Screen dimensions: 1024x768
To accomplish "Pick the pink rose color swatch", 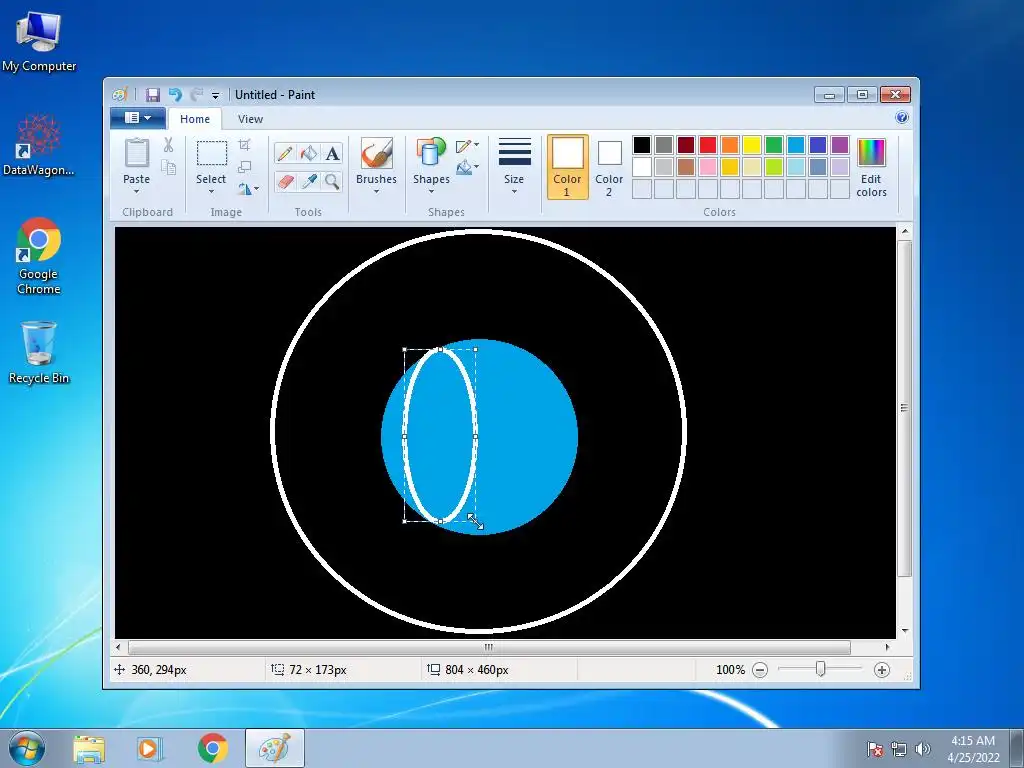I will tap(708, 167).
